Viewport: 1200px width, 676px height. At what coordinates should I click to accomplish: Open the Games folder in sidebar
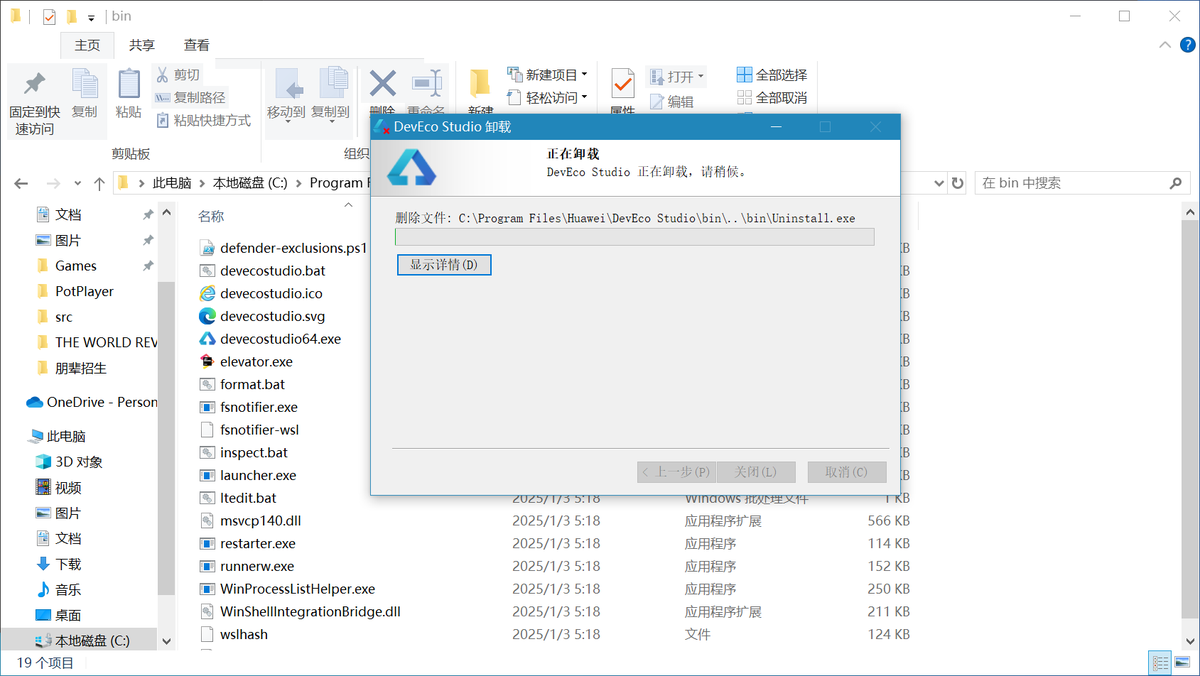(76, 265)
